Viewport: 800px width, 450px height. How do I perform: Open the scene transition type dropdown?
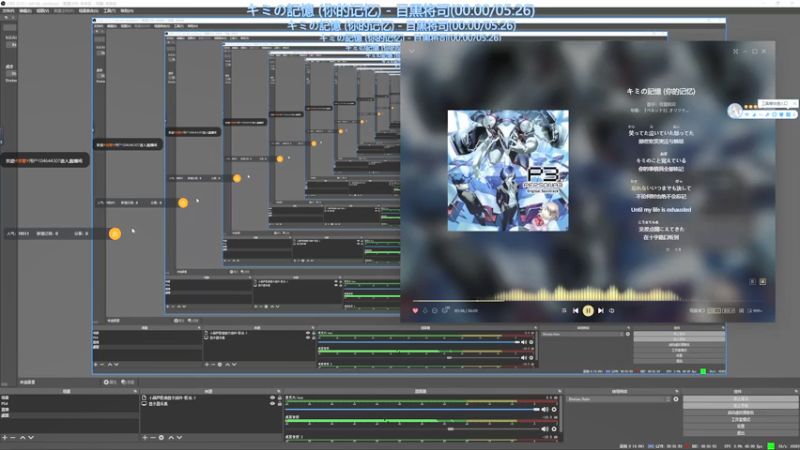pos(618,399)
